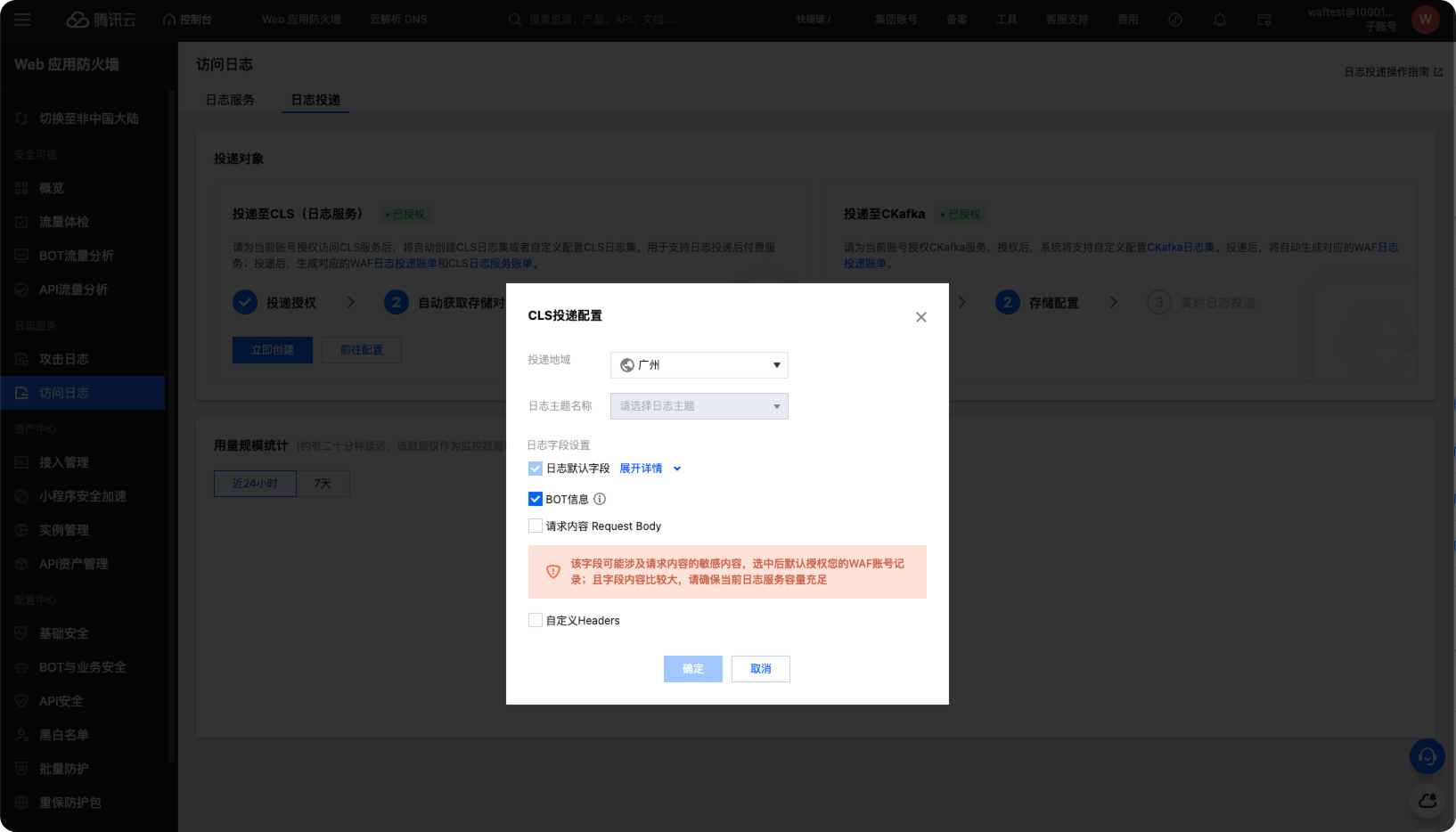Open Web 应用防火墙 in top navigation
Image resolution: width=1456 pixels, height=832 pixels.
(301, 20)
